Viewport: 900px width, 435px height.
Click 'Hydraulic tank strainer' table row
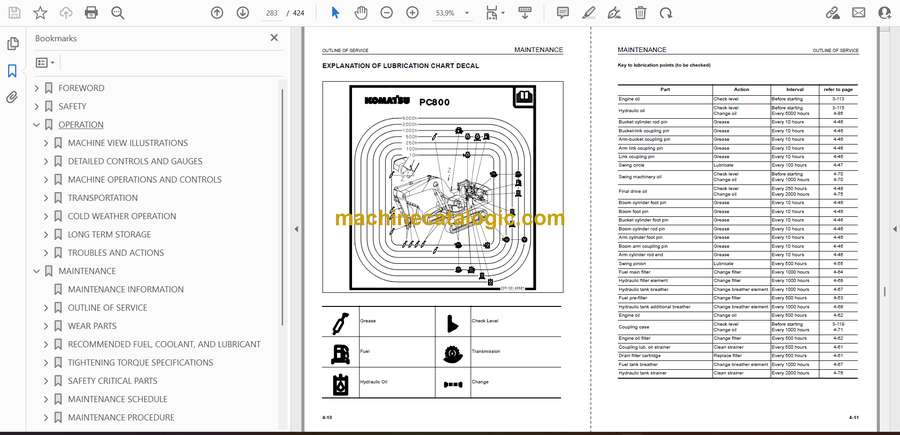(738, 374)
